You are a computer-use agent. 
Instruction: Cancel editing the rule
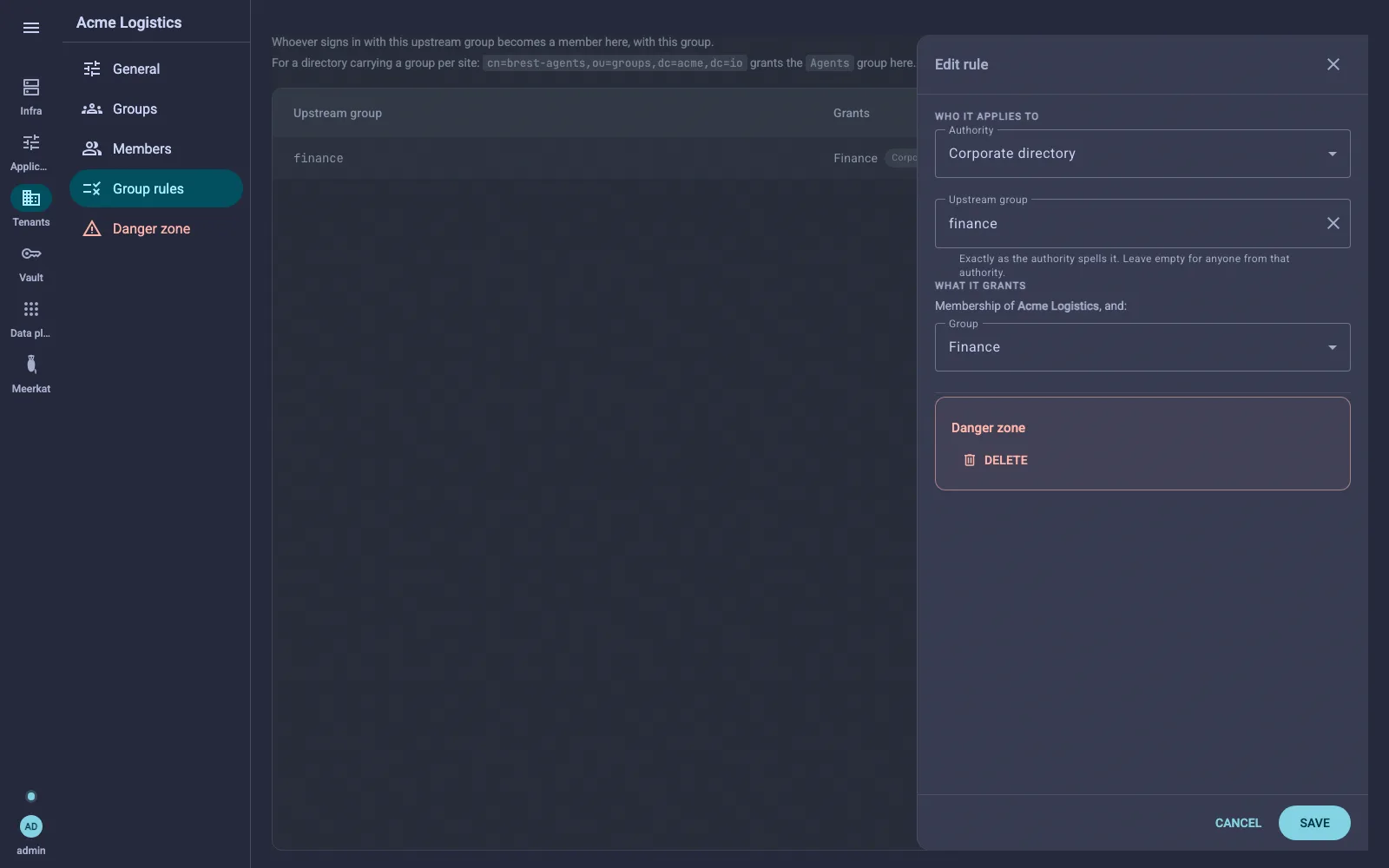pyautogui.click(x=1238, y=823)
